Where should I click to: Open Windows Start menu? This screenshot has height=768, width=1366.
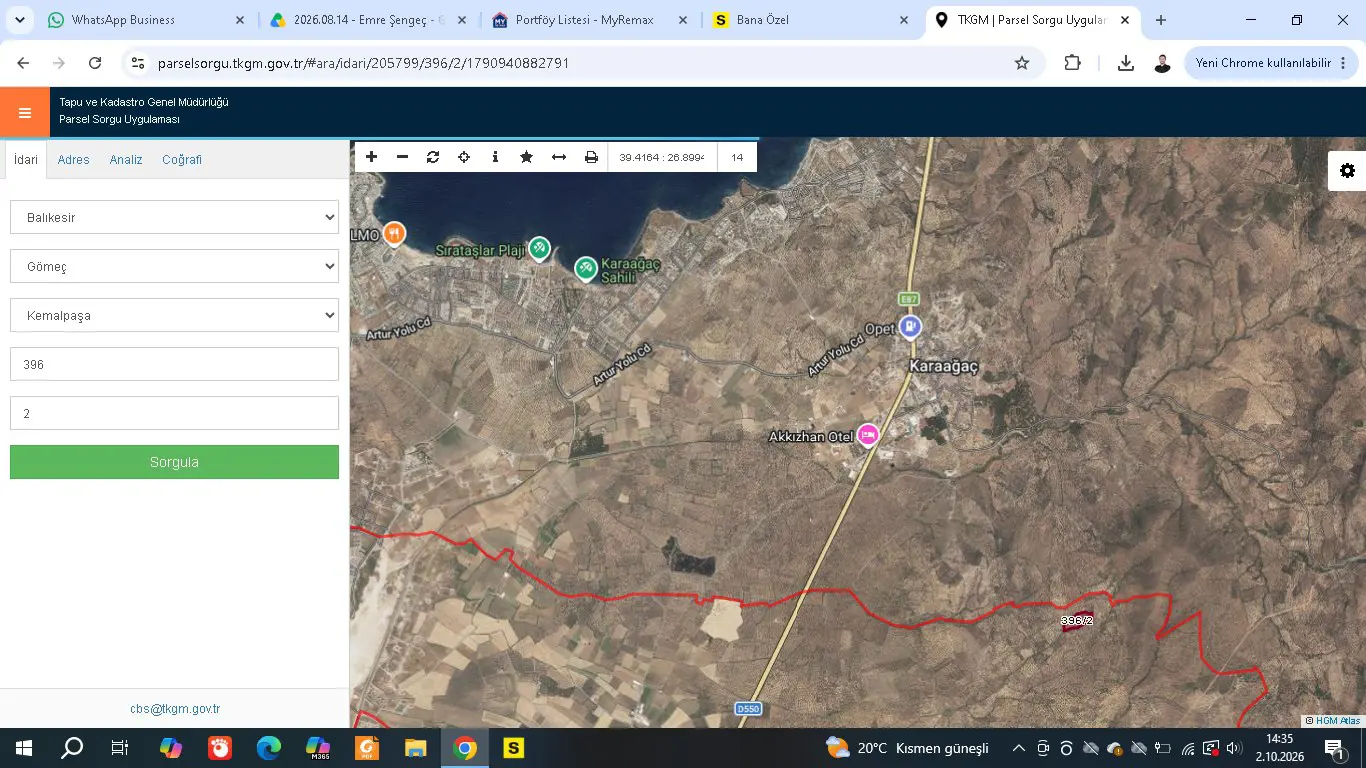click(24, 748)
